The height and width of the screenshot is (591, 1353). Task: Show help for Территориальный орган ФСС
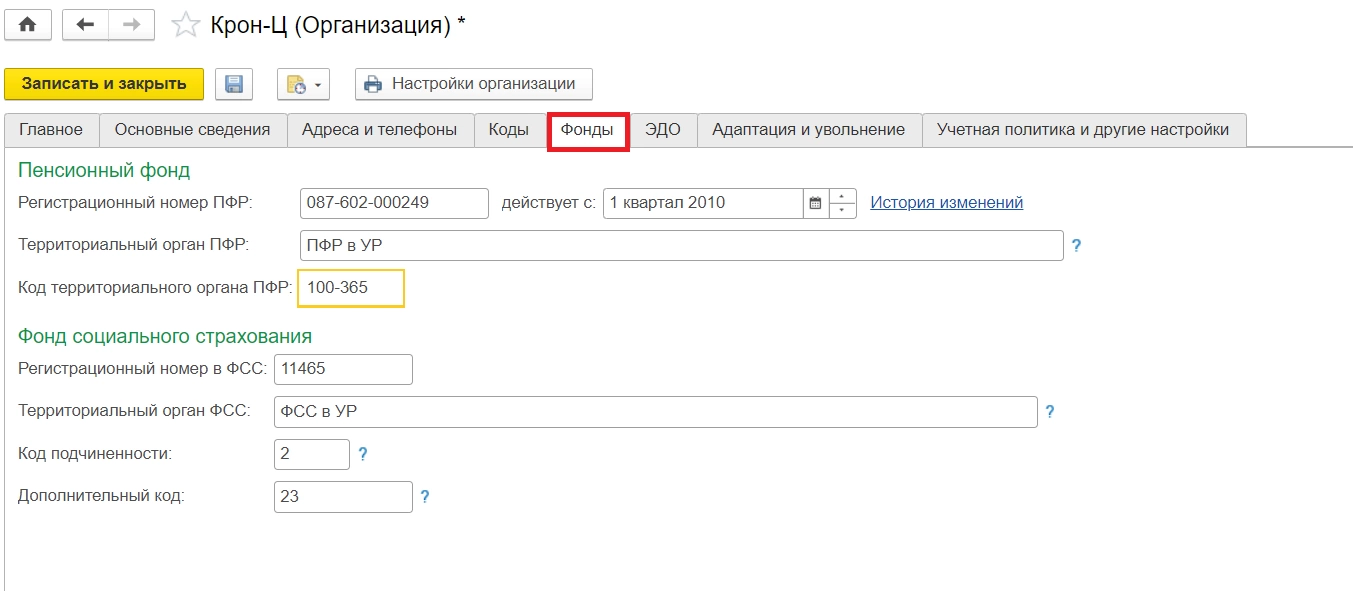point(1050,411)
